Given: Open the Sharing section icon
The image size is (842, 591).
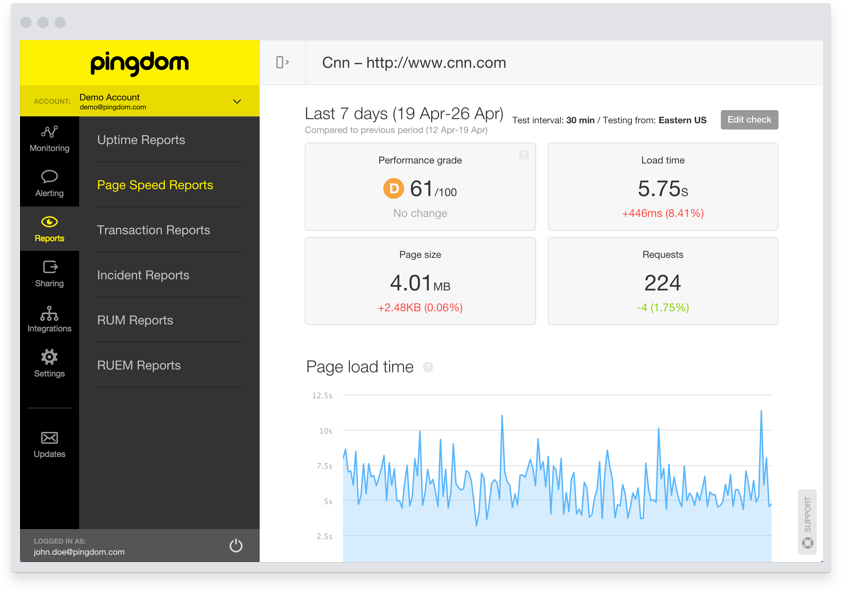Looking at the screenshot, I should pyautogui.click(x=49, y=267).
